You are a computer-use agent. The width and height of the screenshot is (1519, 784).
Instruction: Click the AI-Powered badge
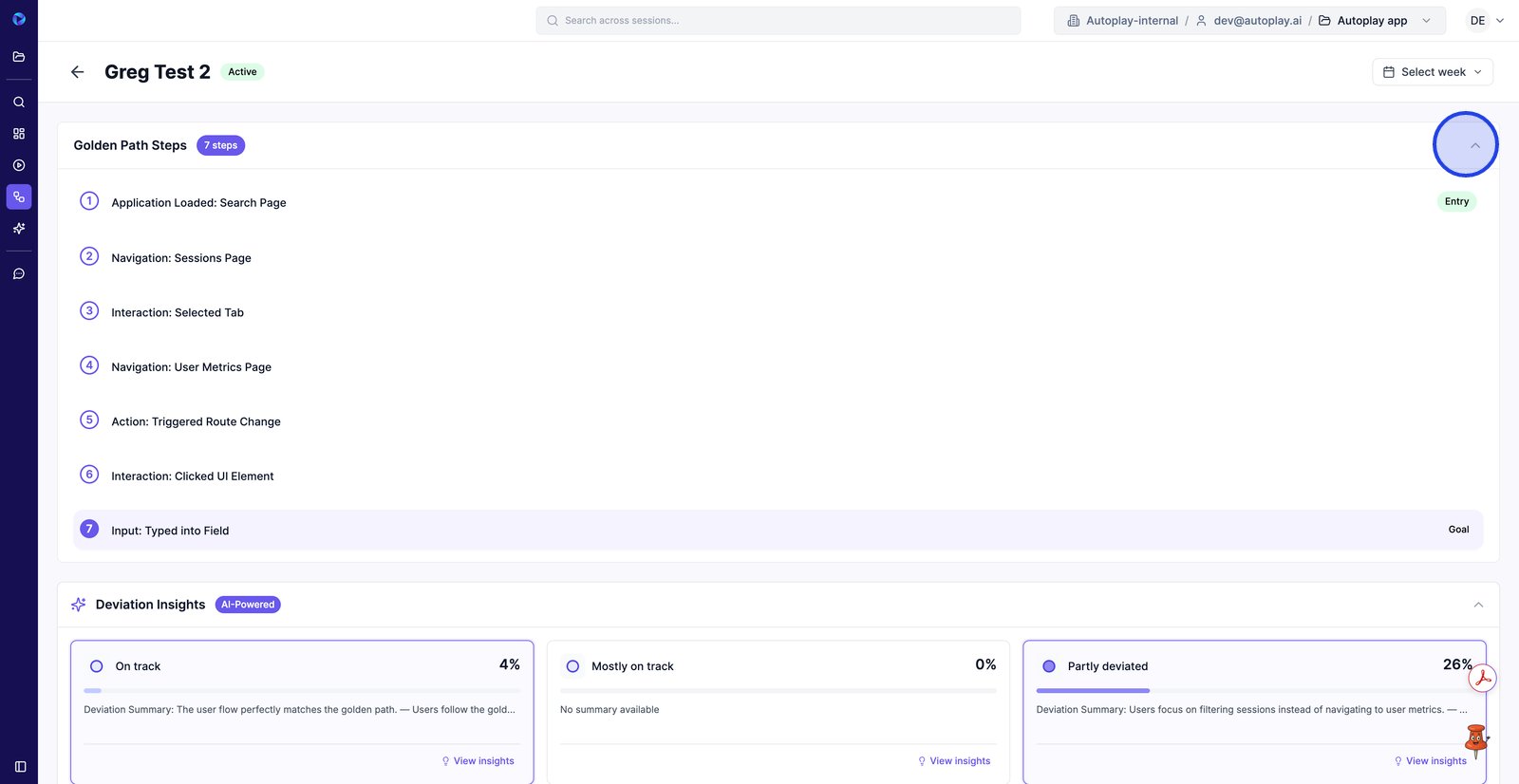click(x=248, y=605)
